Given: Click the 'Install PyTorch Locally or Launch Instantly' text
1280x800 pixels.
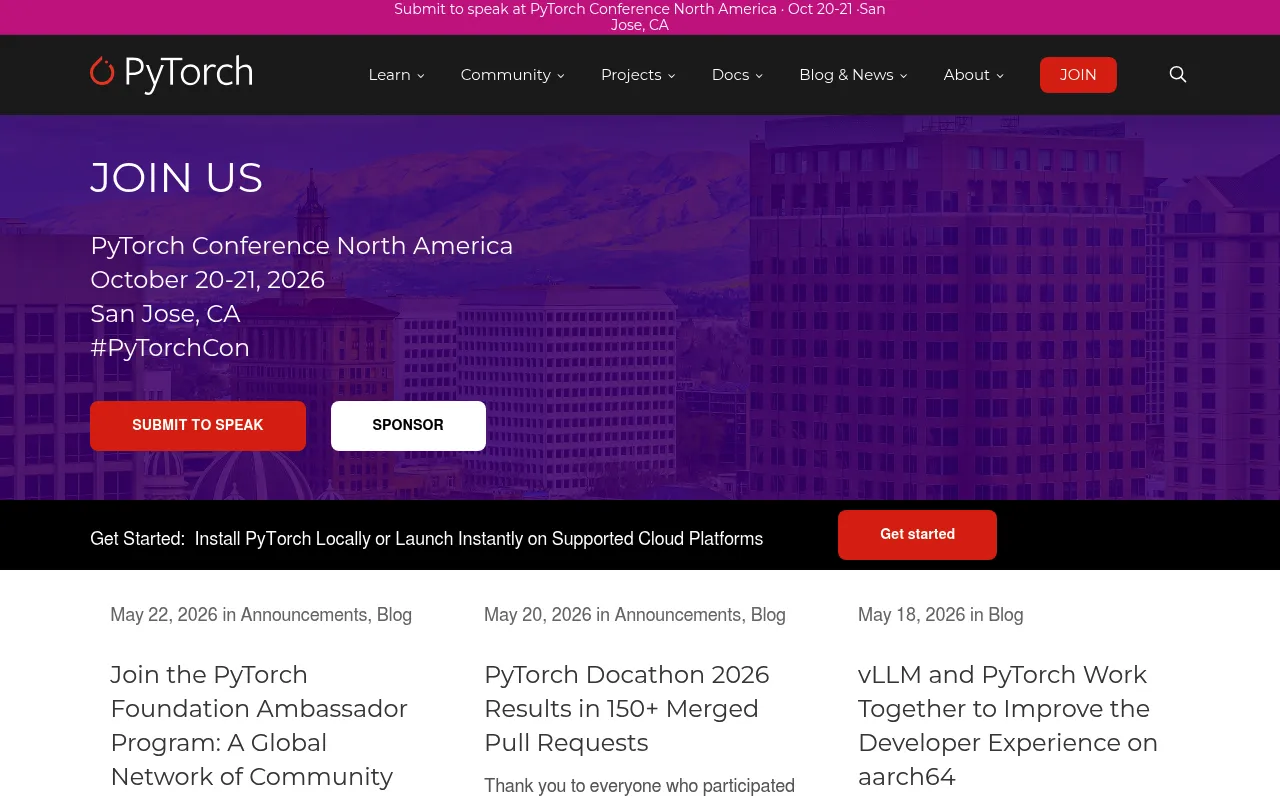Looking at the screenshot, I should [479, 539].
